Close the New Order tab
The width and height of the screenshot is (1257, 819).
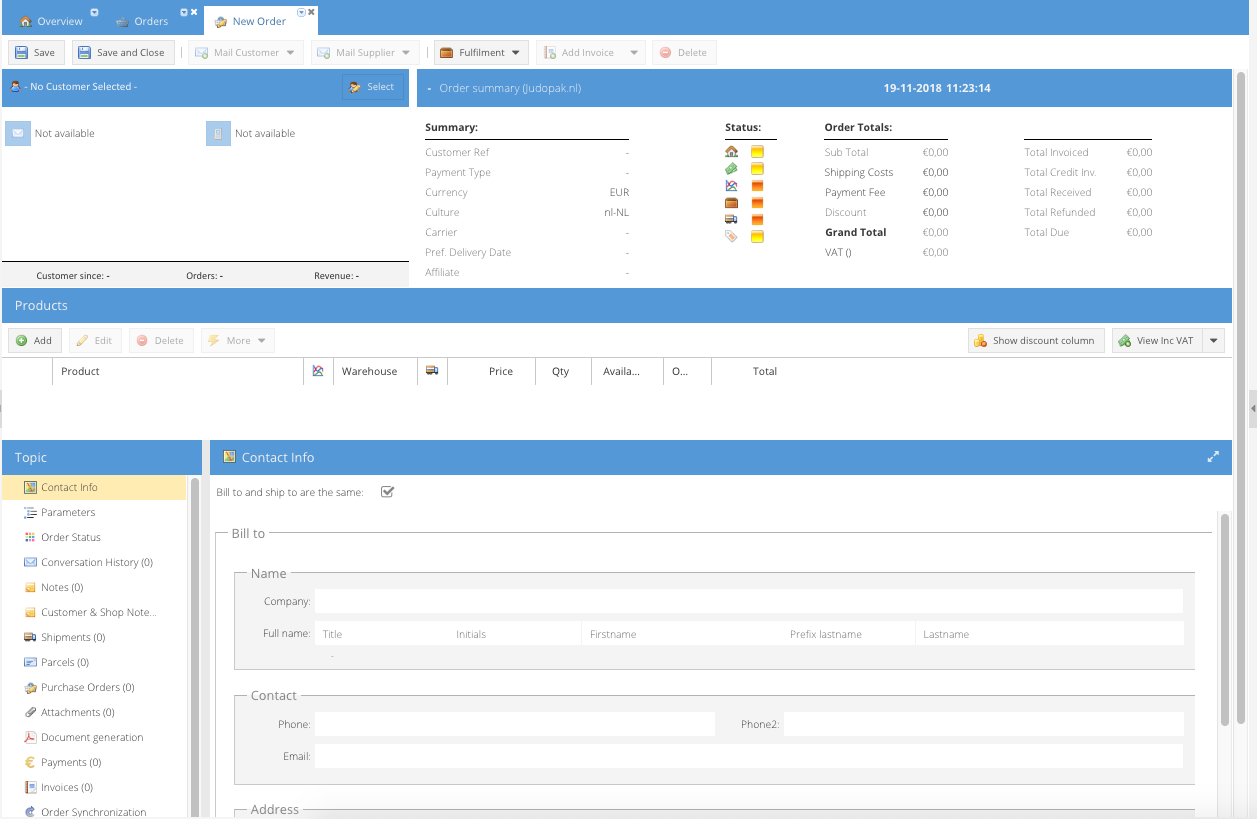pos(312,12)
